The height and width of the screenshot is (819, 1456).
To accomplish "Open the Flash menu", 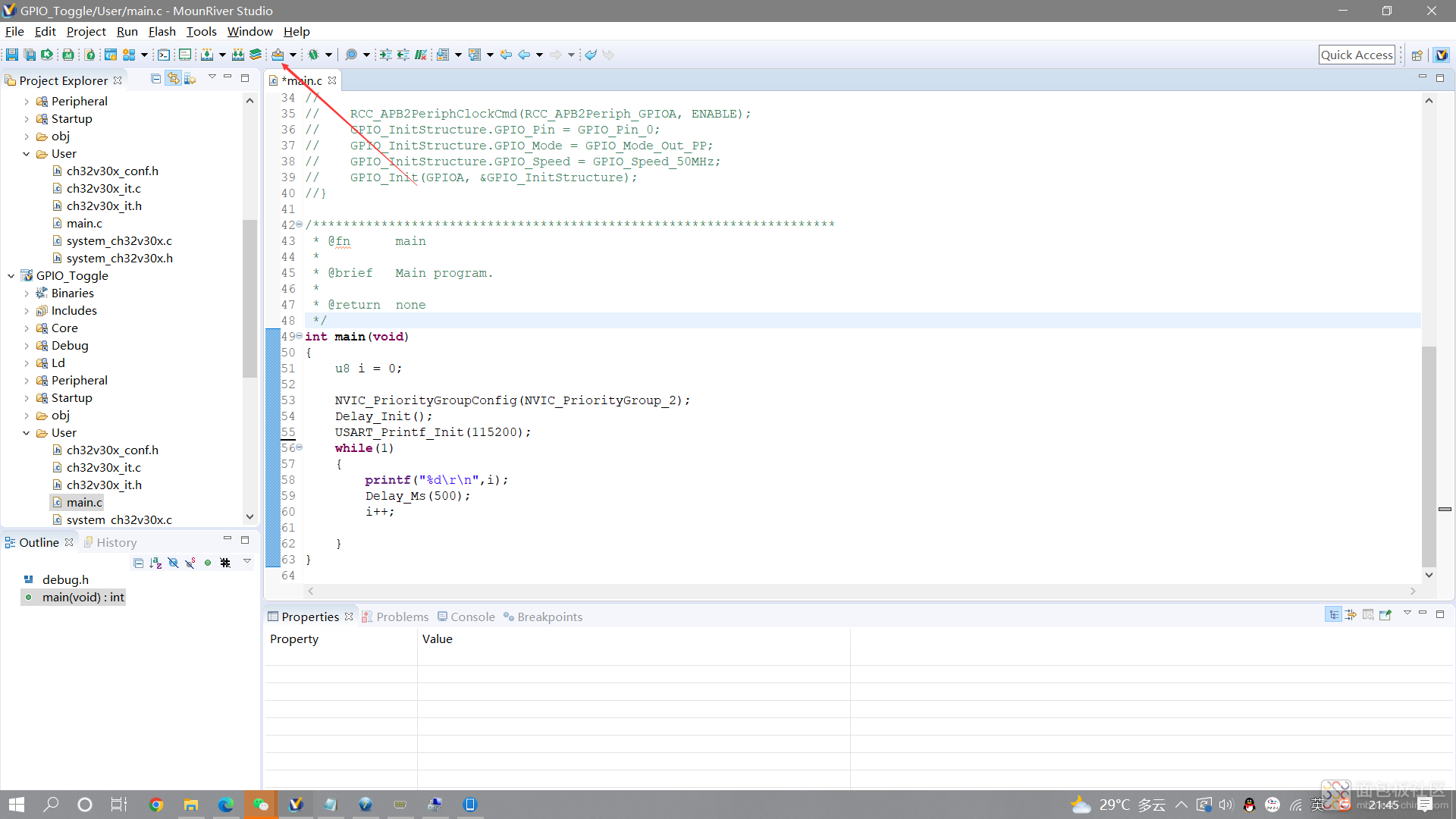I will tap(162, 31).
